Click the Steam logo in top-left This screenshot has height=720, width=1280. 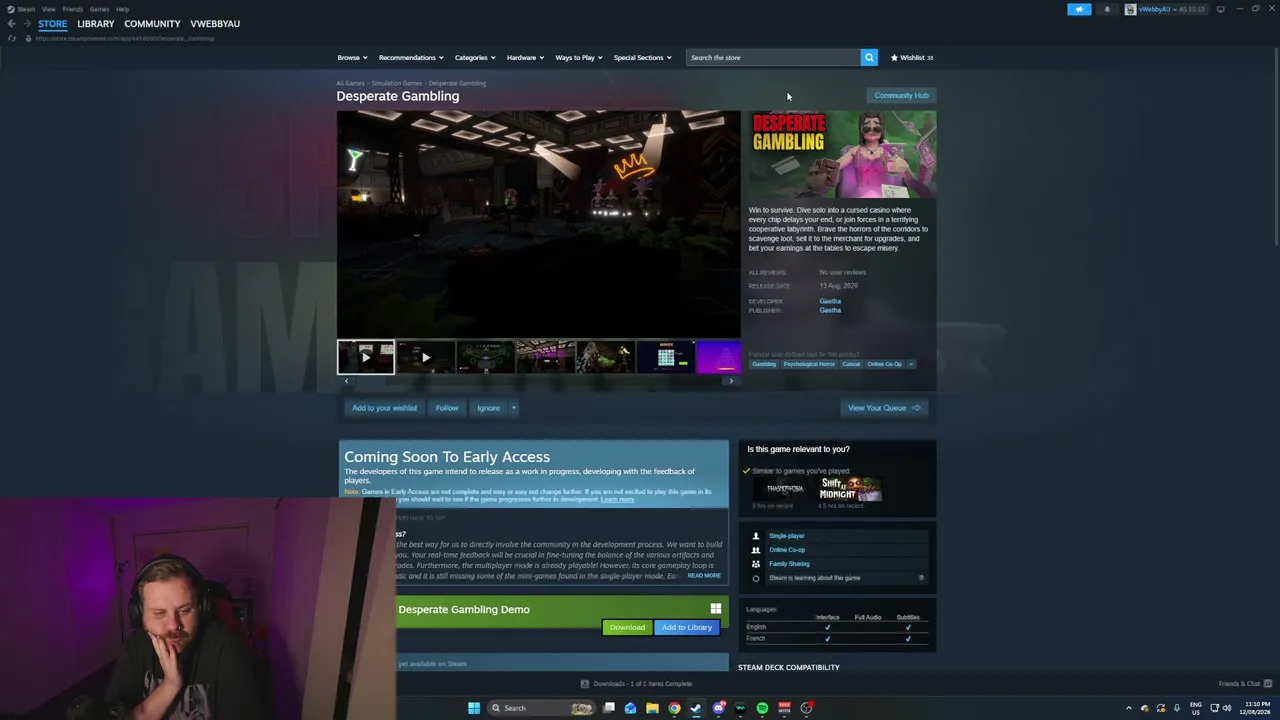click(x=10, y=9)
